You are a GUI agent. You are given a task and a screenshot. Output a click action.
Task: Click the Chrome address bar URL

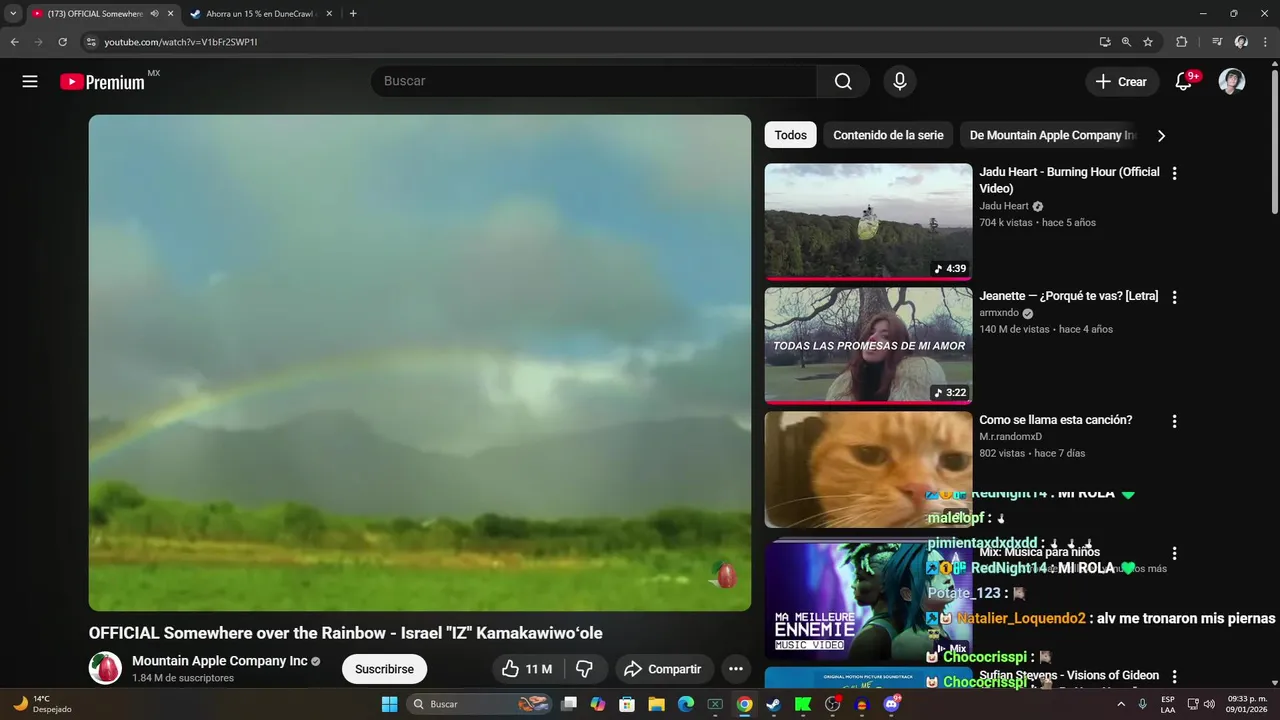(x=181, y=42)
